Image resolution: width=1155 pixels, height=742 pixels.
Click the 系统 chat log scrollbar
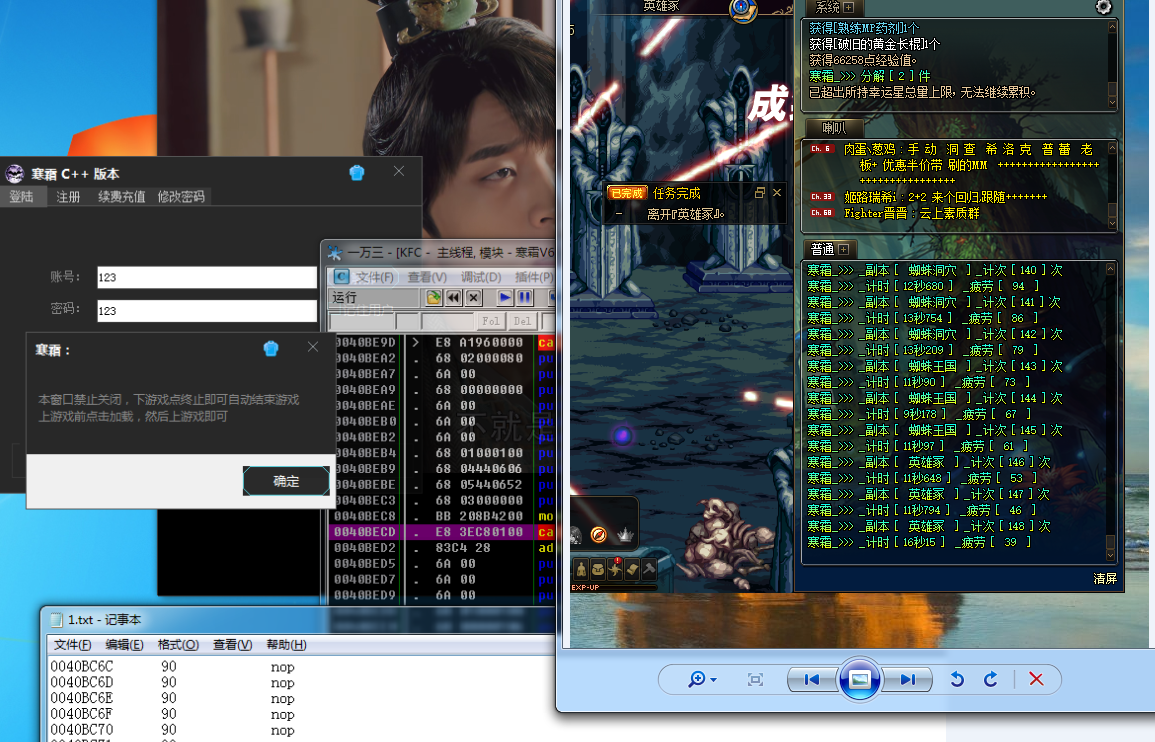click(1112, 65)
